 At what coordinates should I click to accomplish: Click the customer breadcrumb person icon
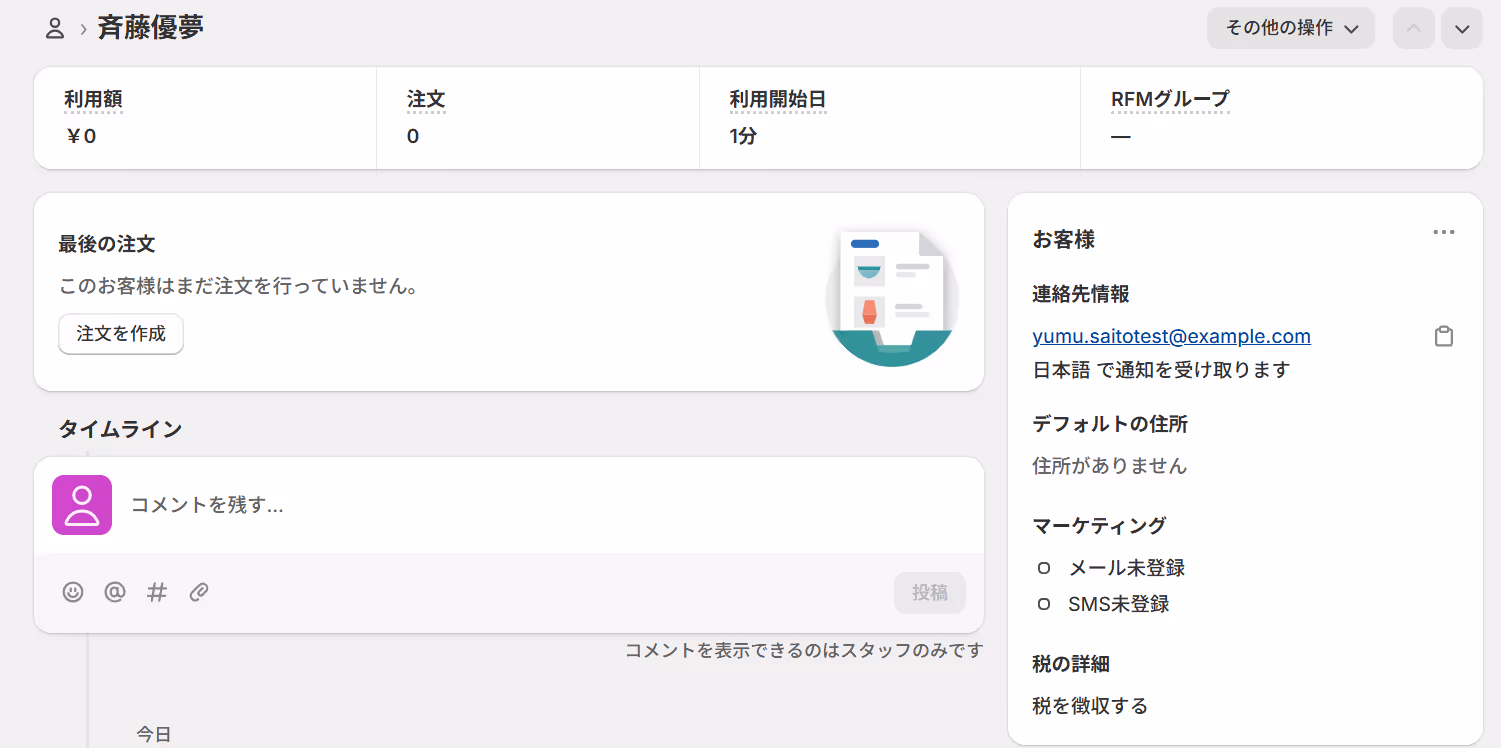[x=55, y=28]
